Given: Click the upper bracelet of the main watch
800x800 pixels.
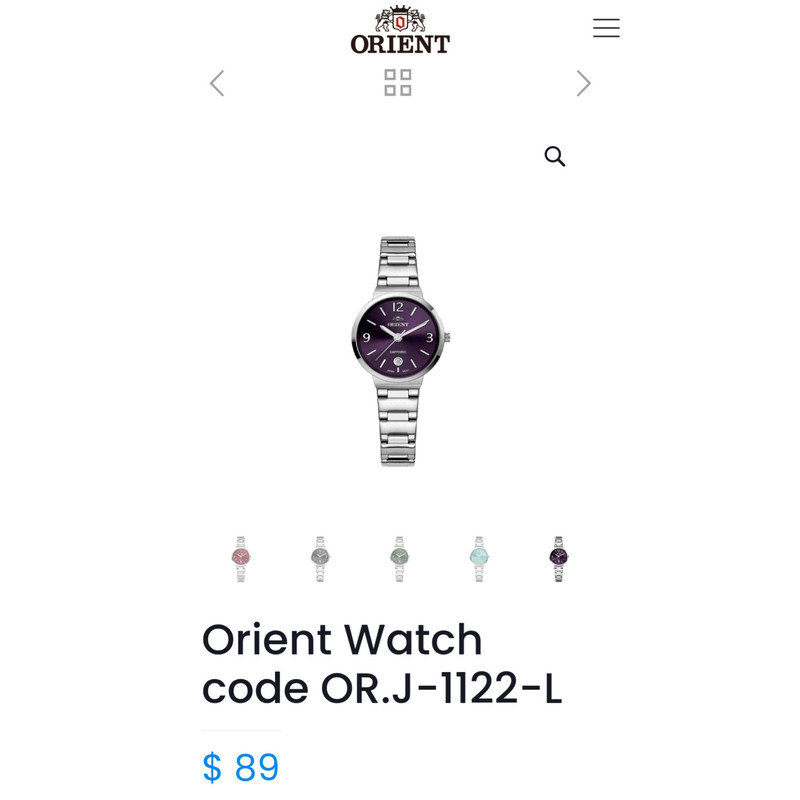Looking at the screenshot, I should (x=398, y=263).
